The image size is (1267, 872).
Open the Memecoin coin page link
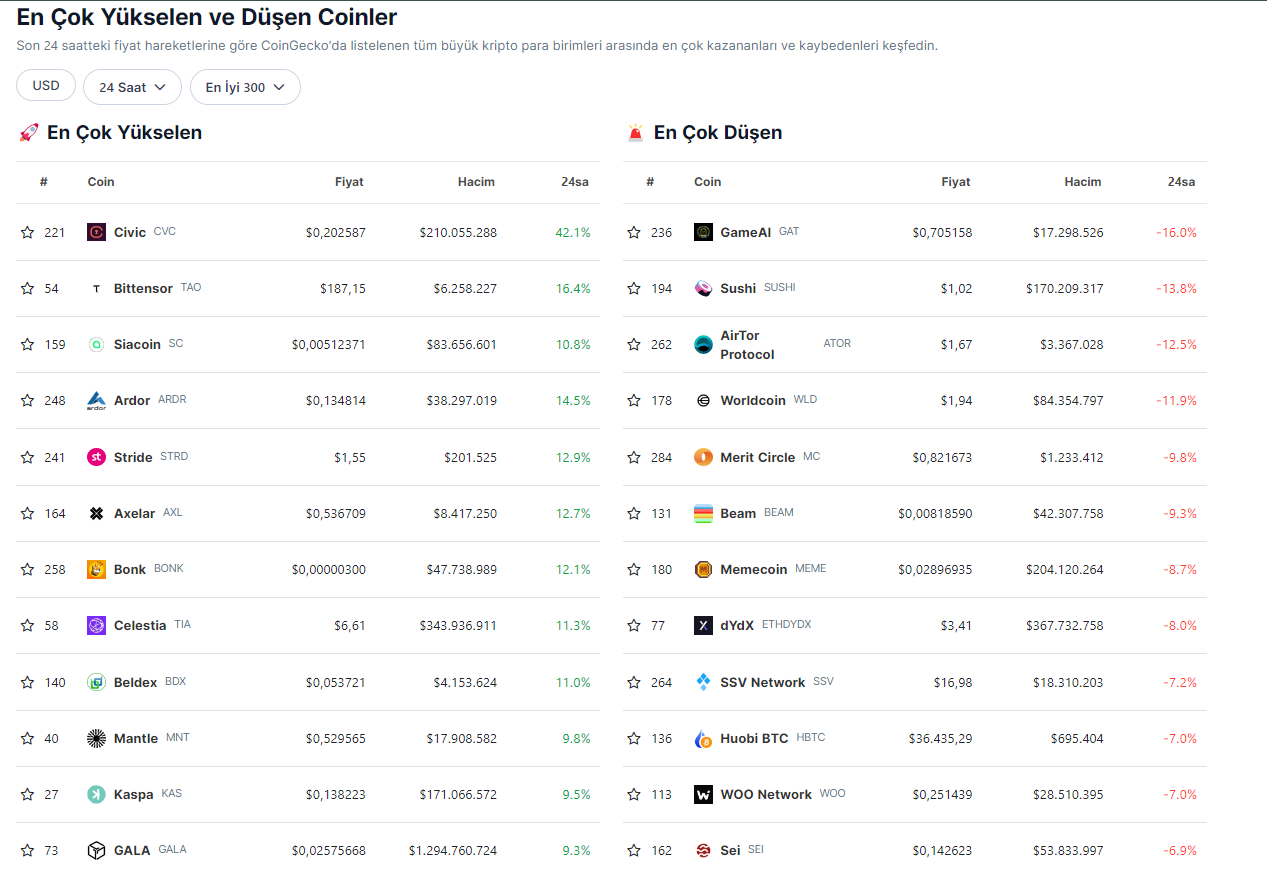753,569
